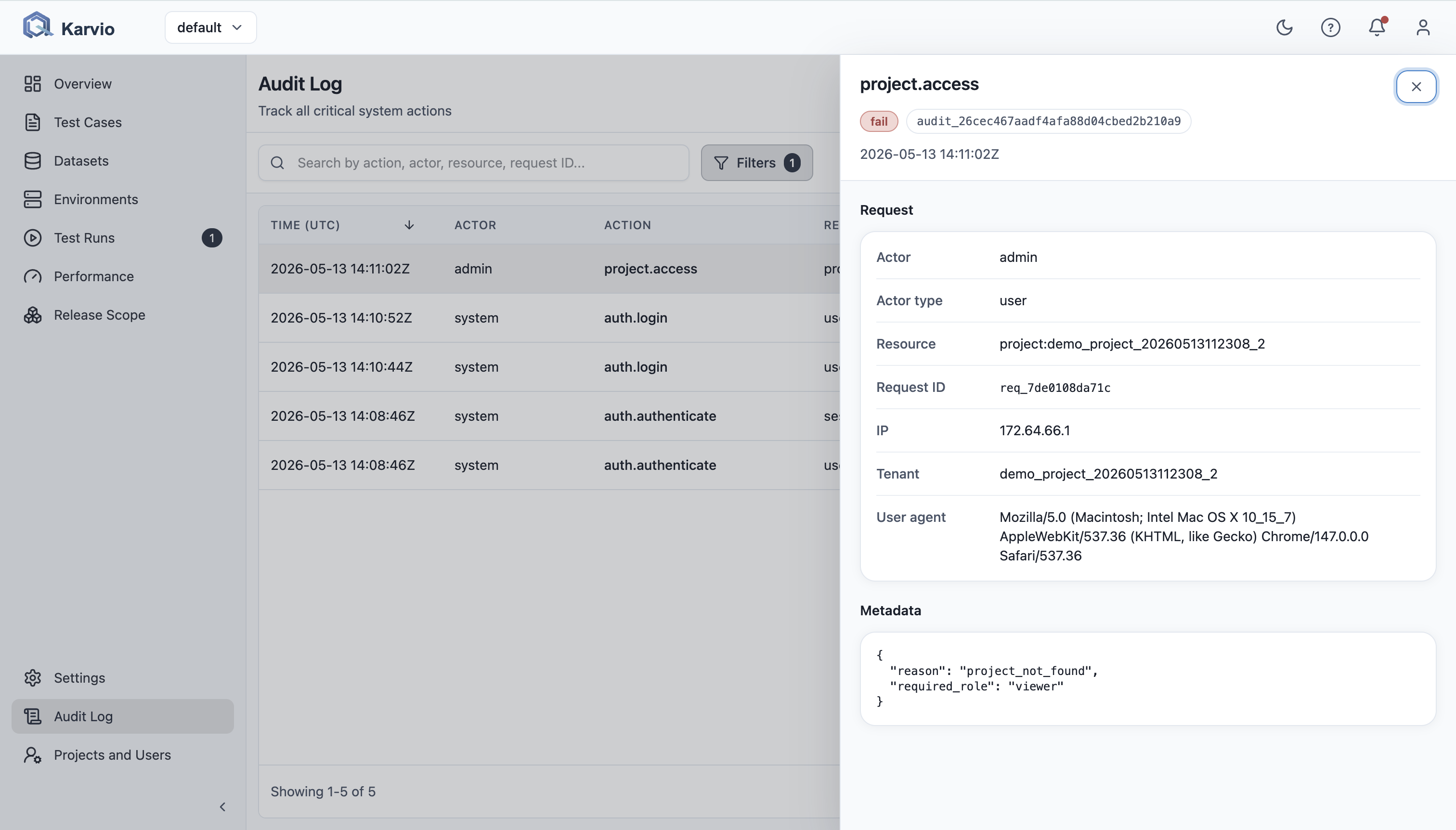Sort by the Actor column header
The image size is (1456, 830).
tap(475, 225)
